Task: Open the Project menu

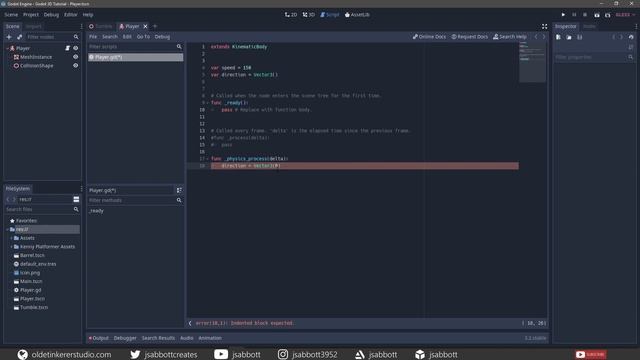Action: pos(31,15)
